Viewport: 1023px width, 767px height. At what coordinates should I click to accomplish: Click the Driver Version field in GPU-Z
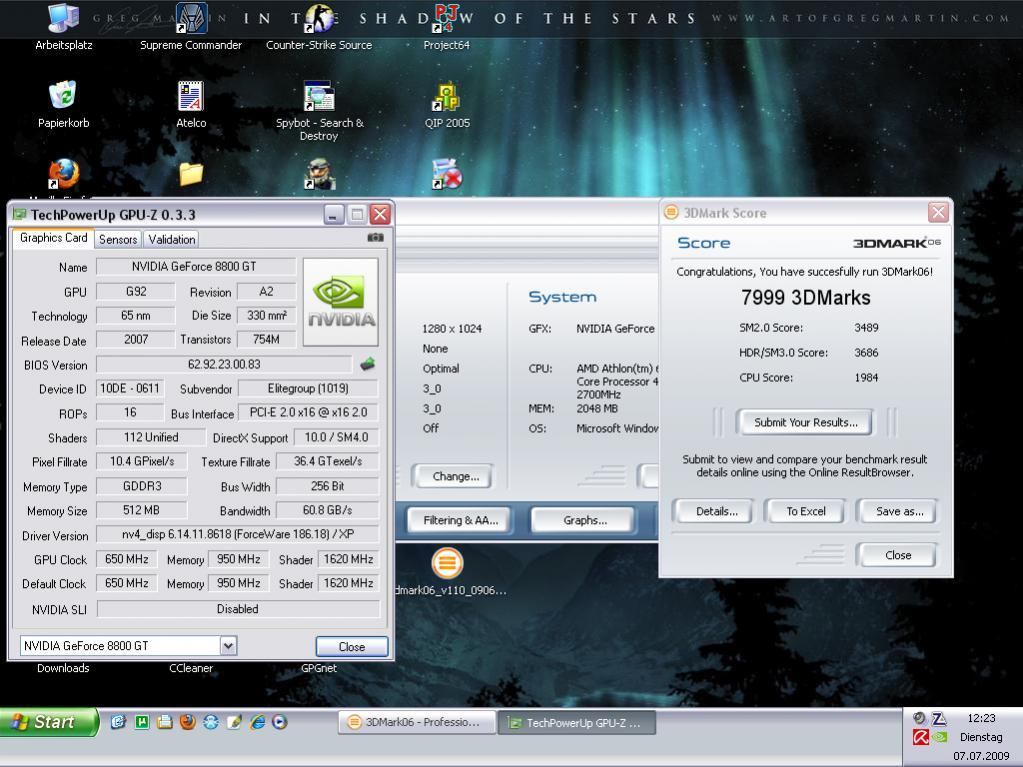(x=237, y=534)
